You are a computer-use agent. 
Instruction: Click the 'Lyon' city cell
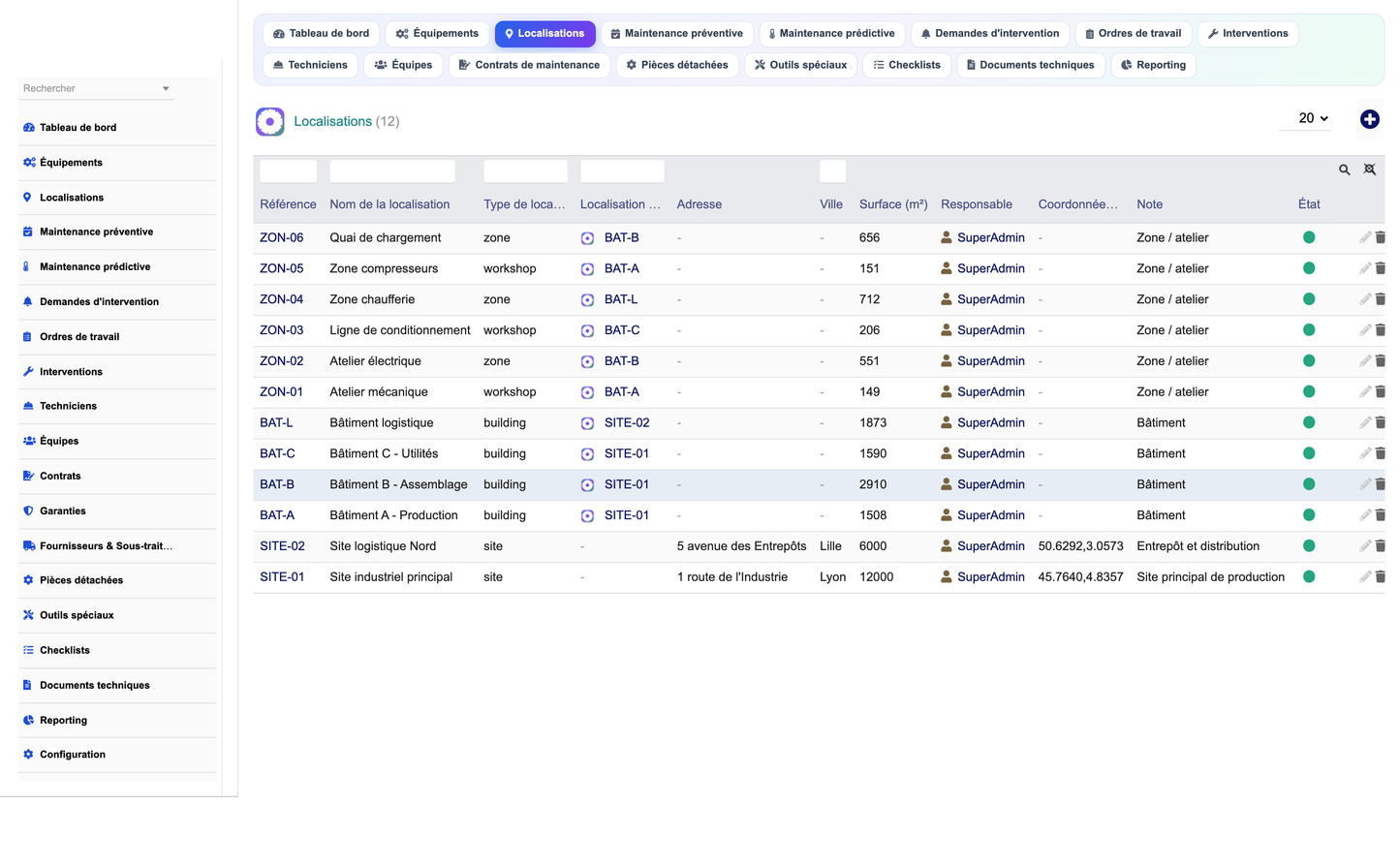pos(833,576)
